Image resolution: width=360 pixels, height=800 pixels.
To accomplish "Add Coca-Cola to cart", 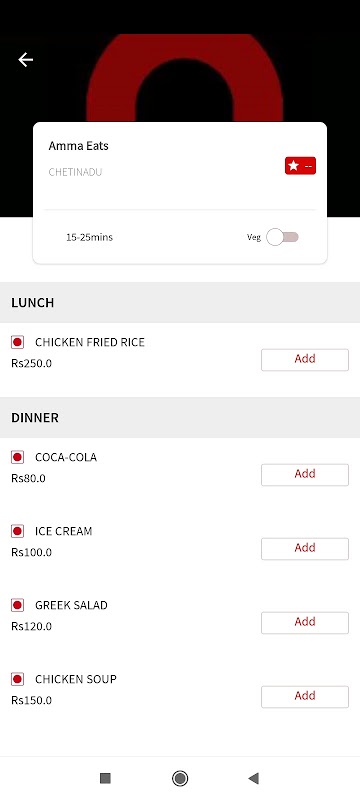I will tap(305, 475).
